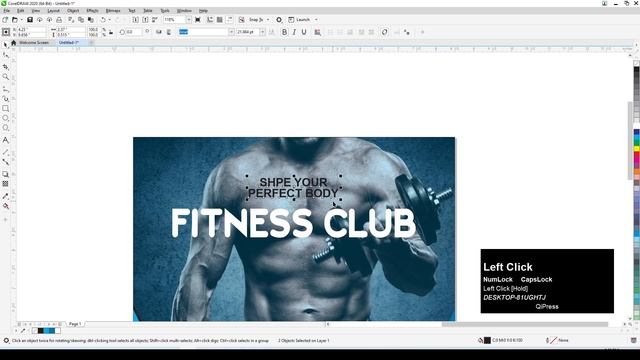The width and height of the screenshot is (640, 360).
Task: Click the mirror horizontally button
Action: [x=159, y=32]
